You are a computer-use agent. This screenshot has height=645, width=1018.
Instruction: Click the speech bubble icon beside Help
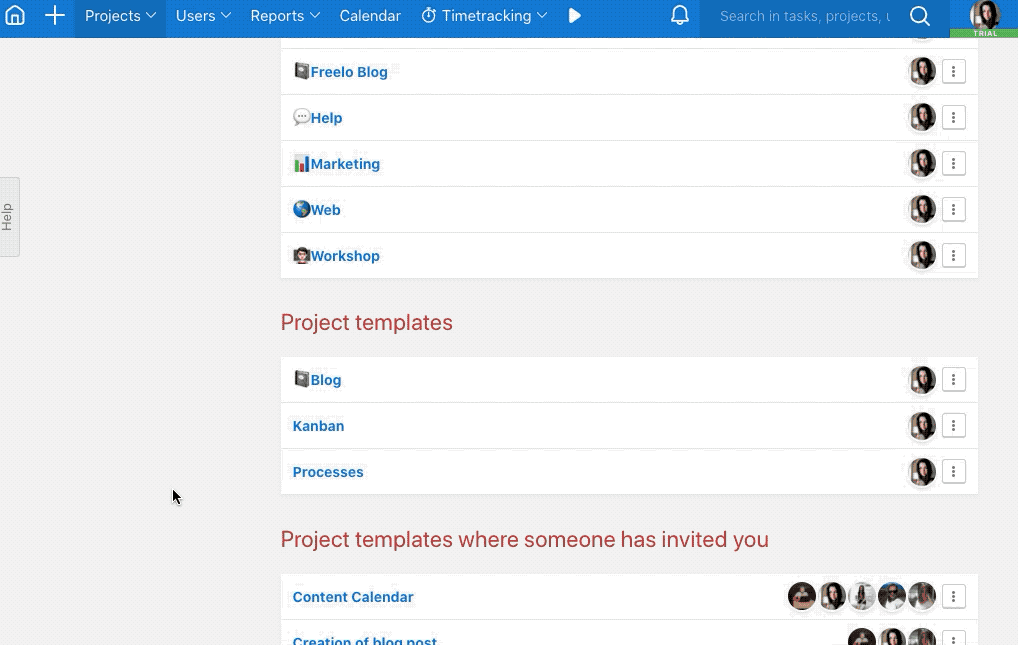coord(301,117)
